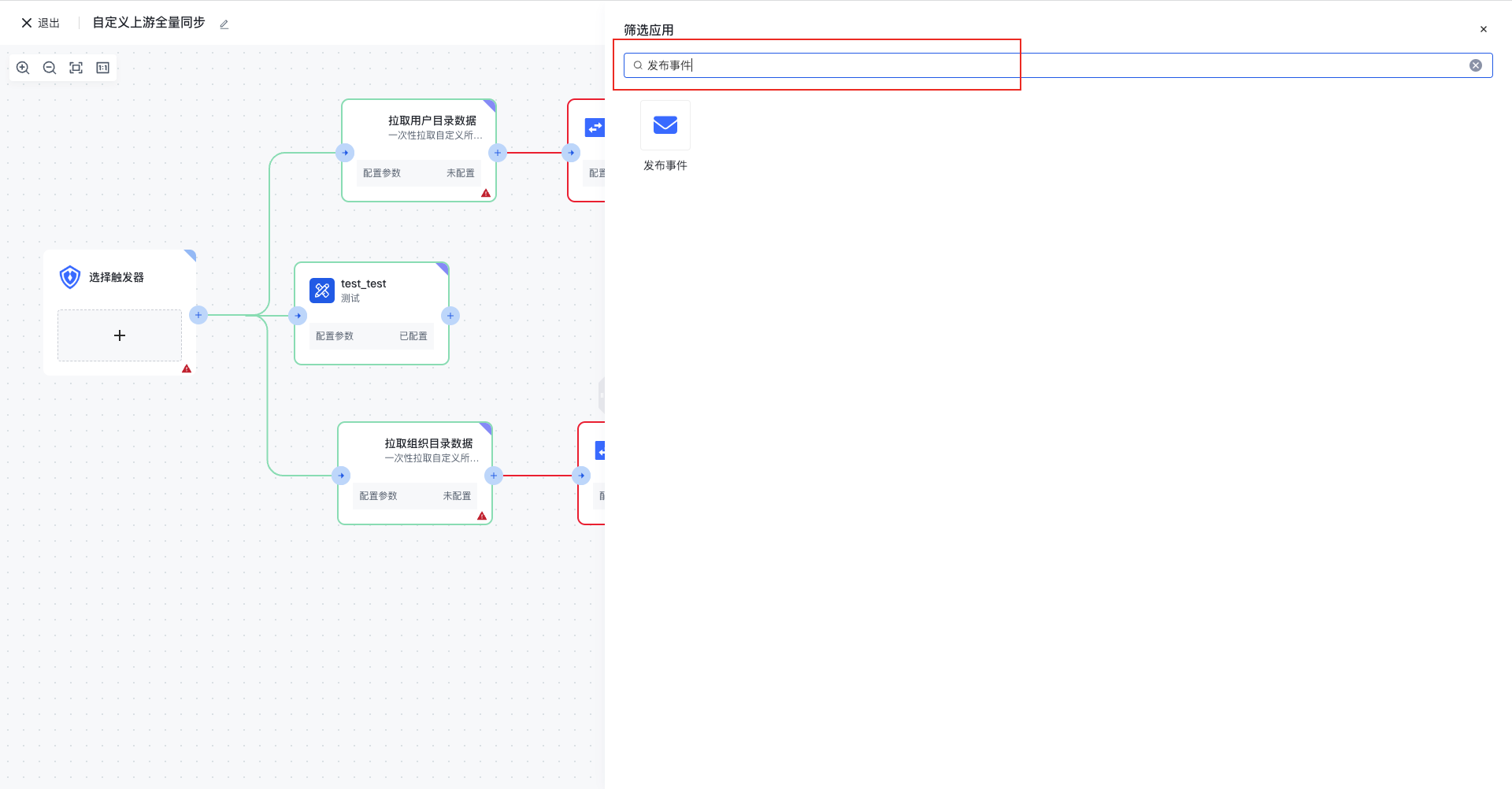
Task: Click the test_test node icon
Action: [322, 291]
